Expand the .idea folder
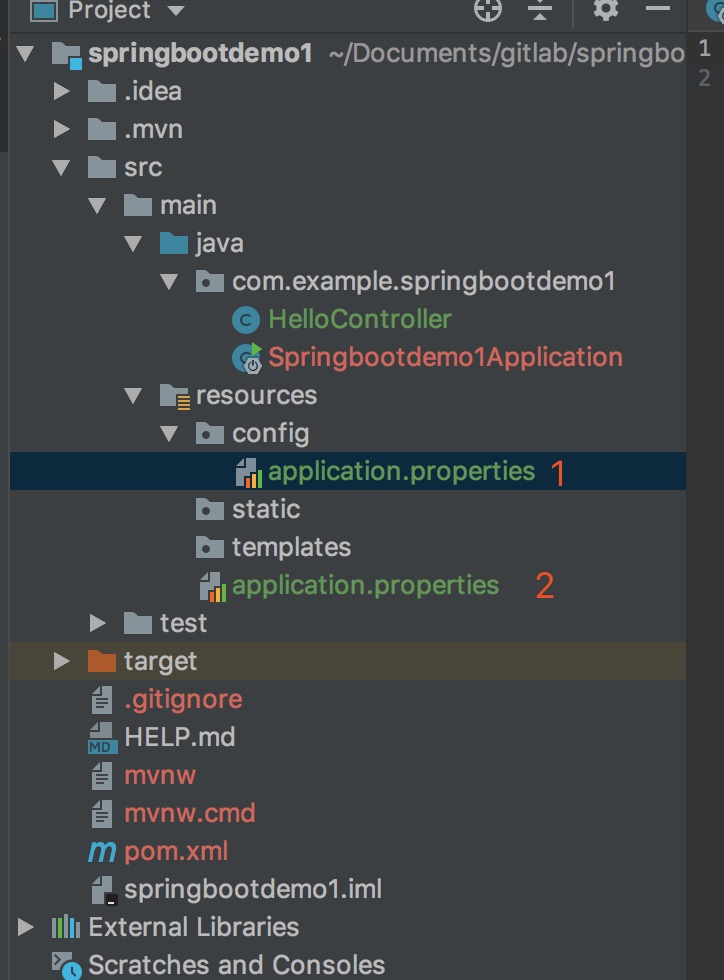This screenshot has width=724, height=980. [x=62, y=92]
